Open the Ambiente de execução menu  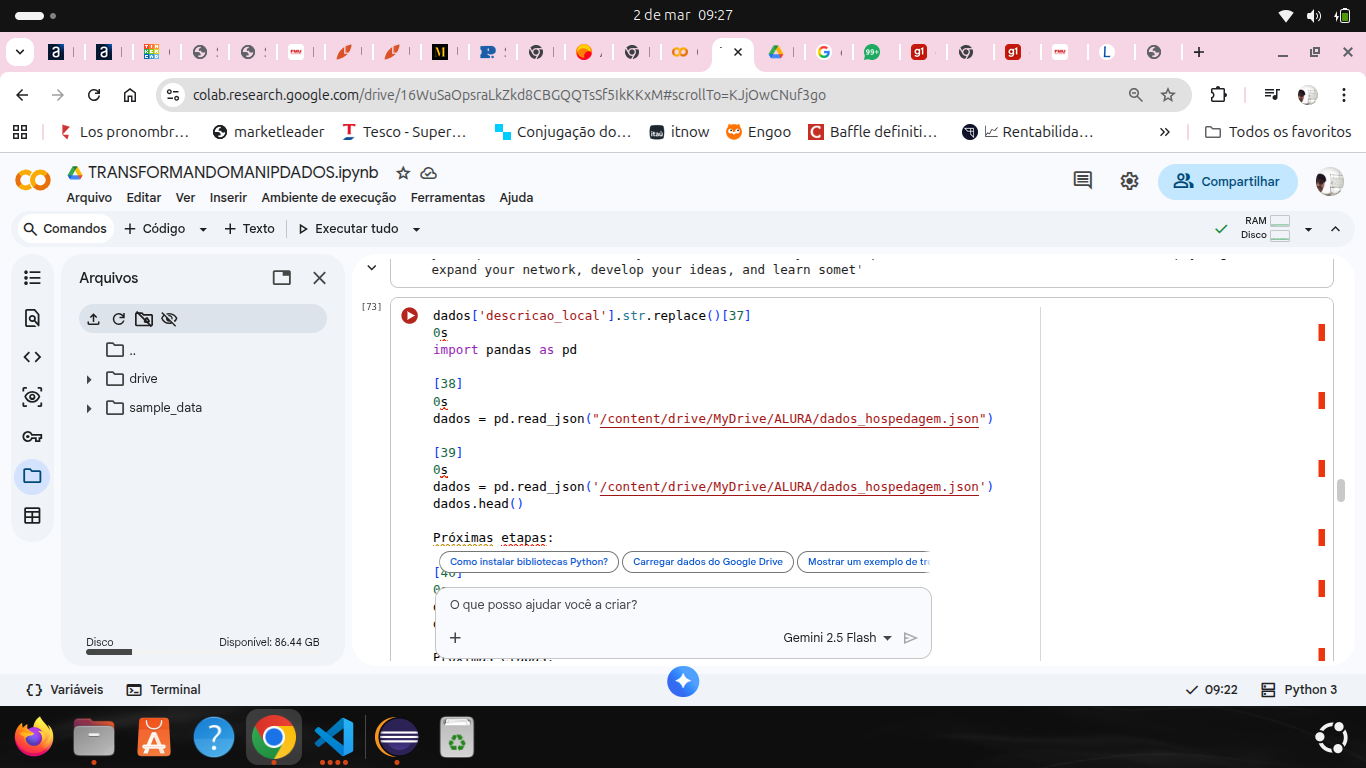click(328, 198)
